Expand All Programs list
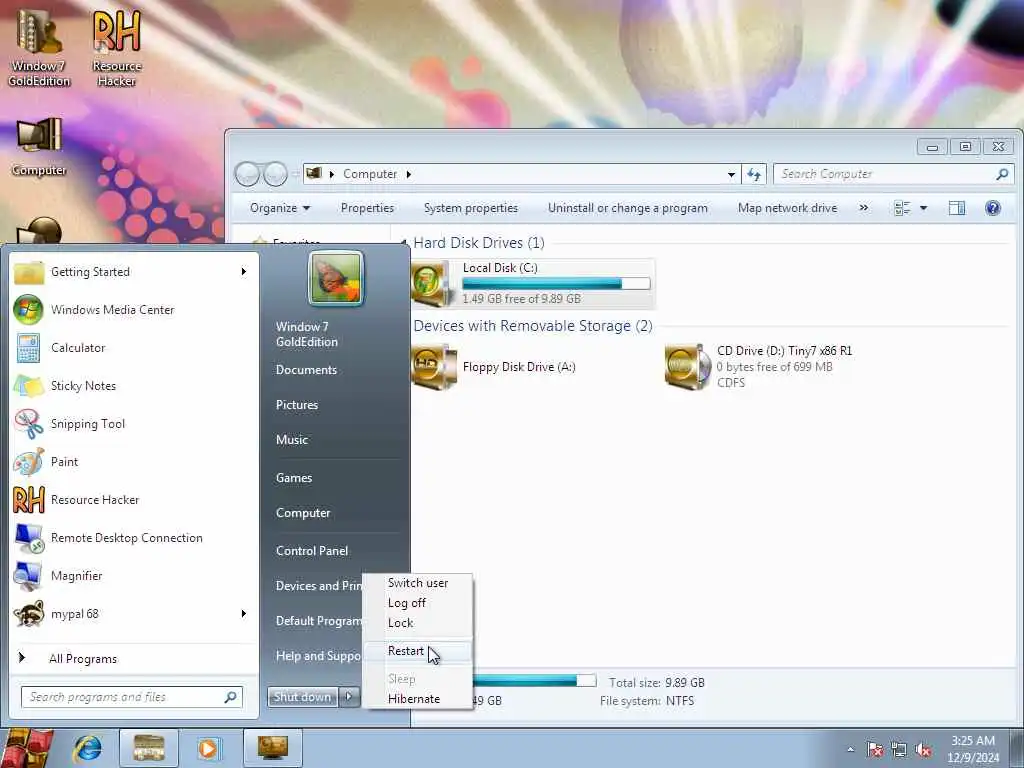The image size is (1024, 768). click(x=83, y=658)
